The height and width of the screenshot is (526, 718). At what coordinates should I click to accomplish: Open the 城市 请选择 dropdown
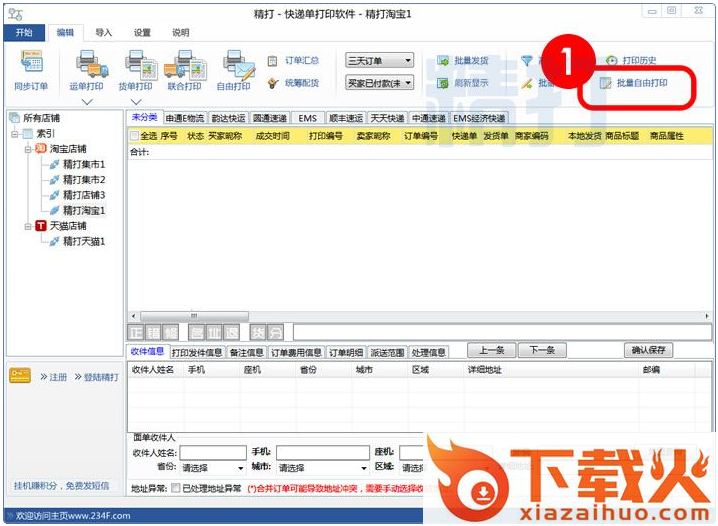click(323, 468)
